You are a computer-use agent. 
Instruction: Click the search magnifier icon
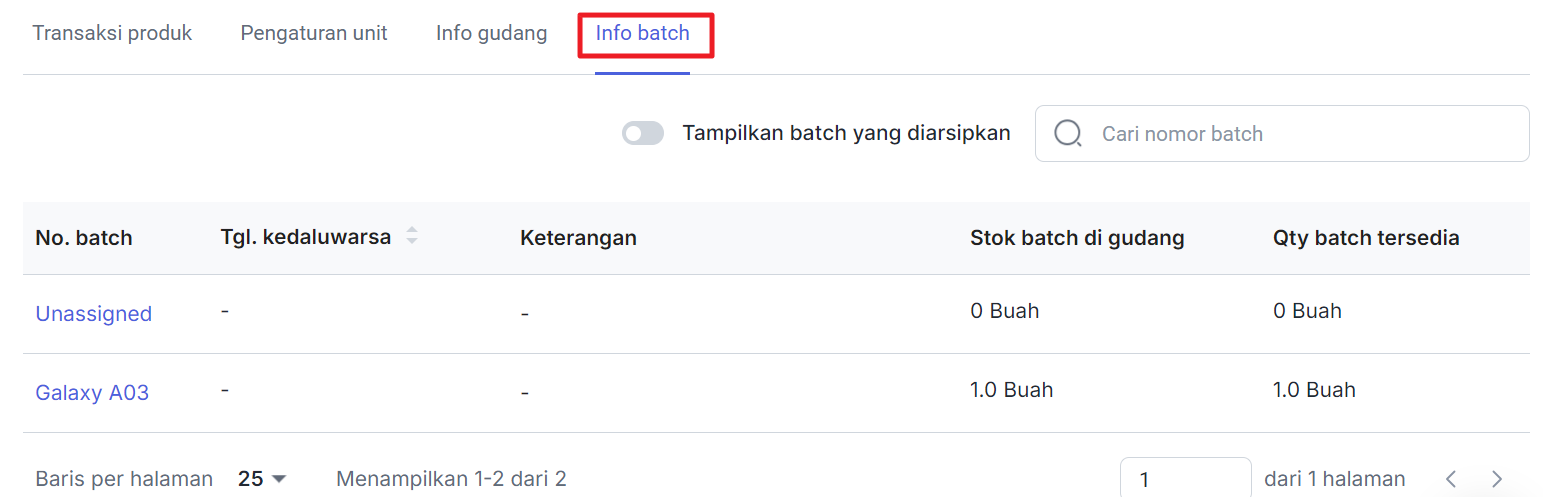[x=1067, y=134]
